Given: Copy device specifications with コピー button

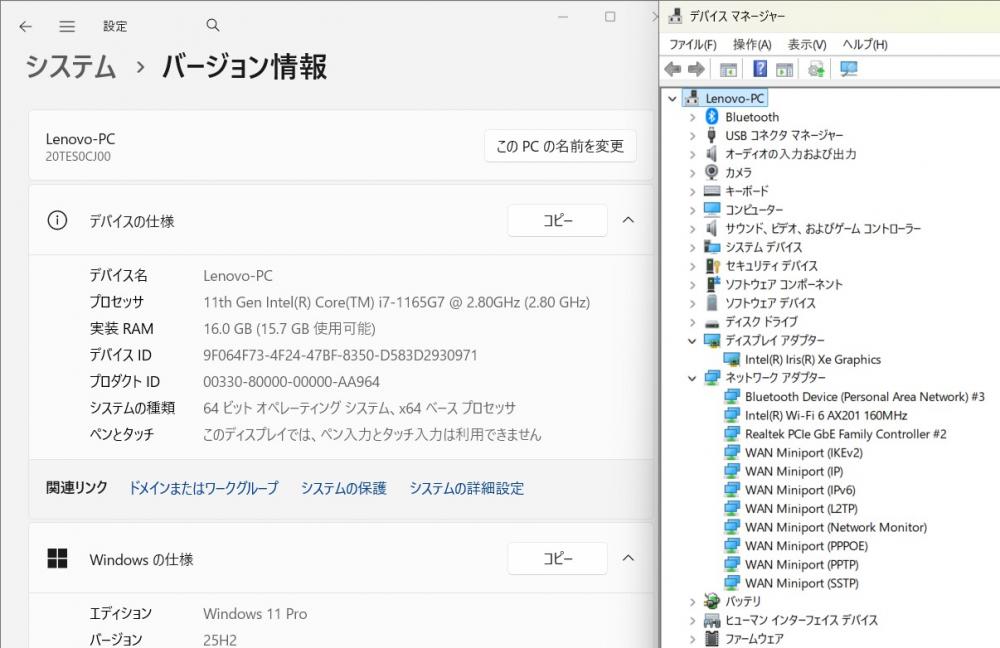Looking at the screenshot, I should [x=557, y=221].
